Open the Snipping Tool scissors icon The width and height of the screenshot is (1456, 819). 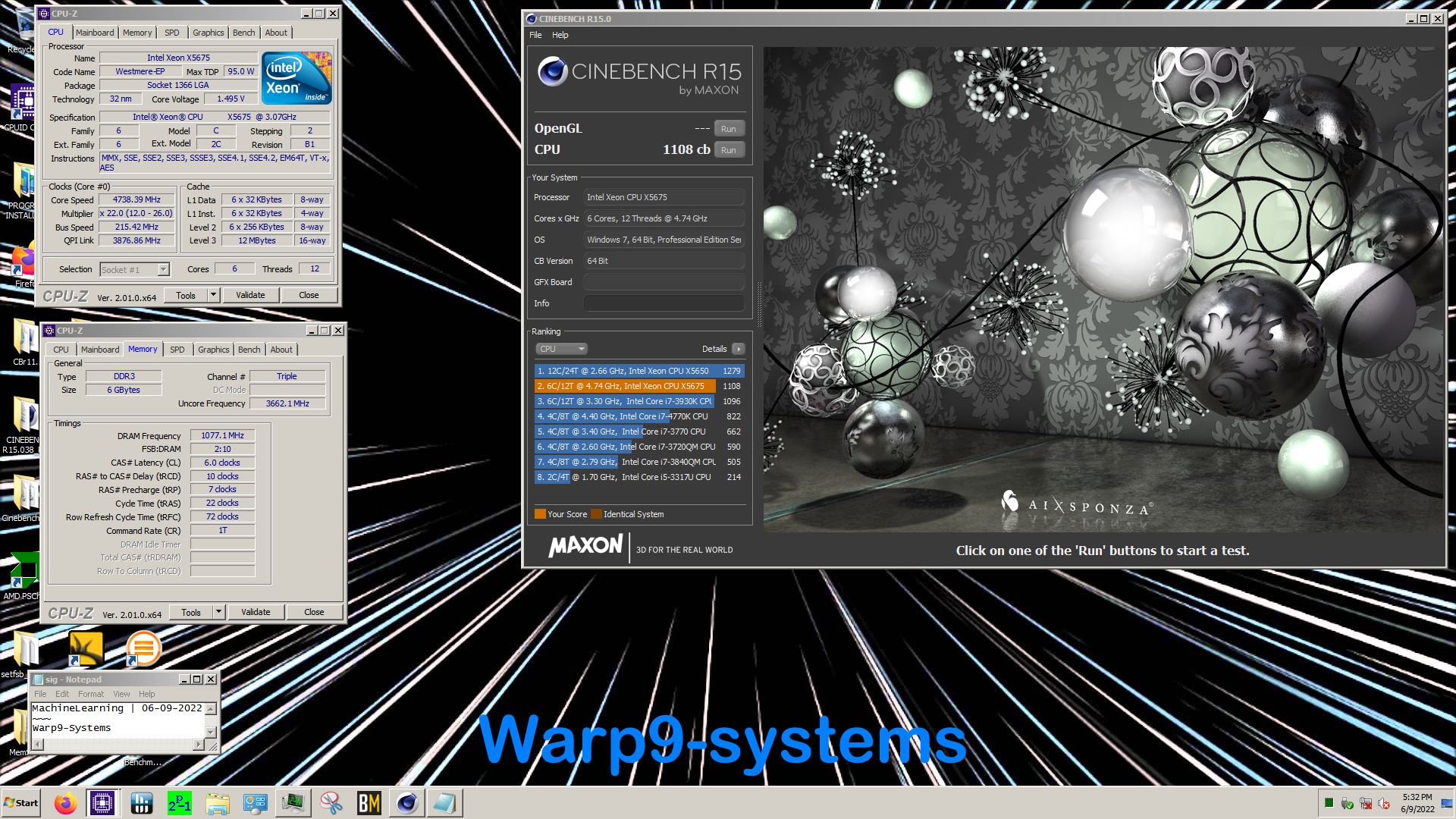tap(331, 803)
